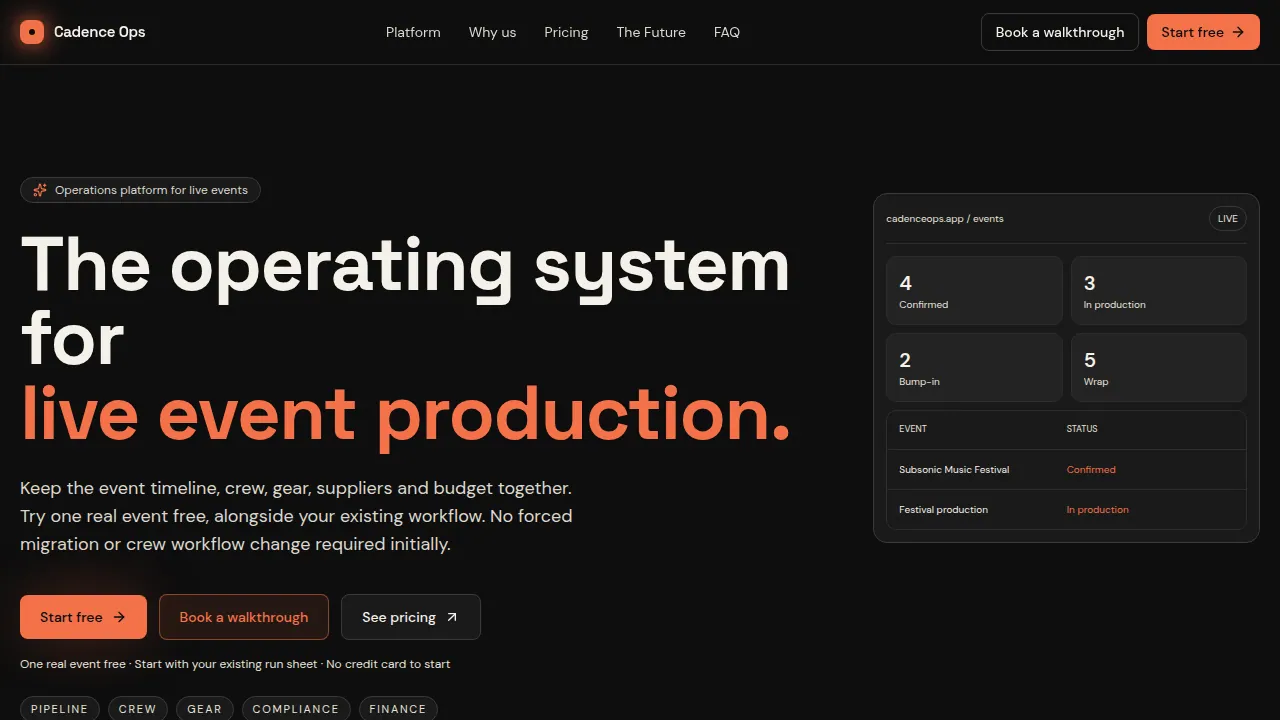Image resolution: width=1280 pixels, height=720 pixels.
Task: Select the PIPELINE tag chip
Action: pyautogui.click(x=60, y=709)
